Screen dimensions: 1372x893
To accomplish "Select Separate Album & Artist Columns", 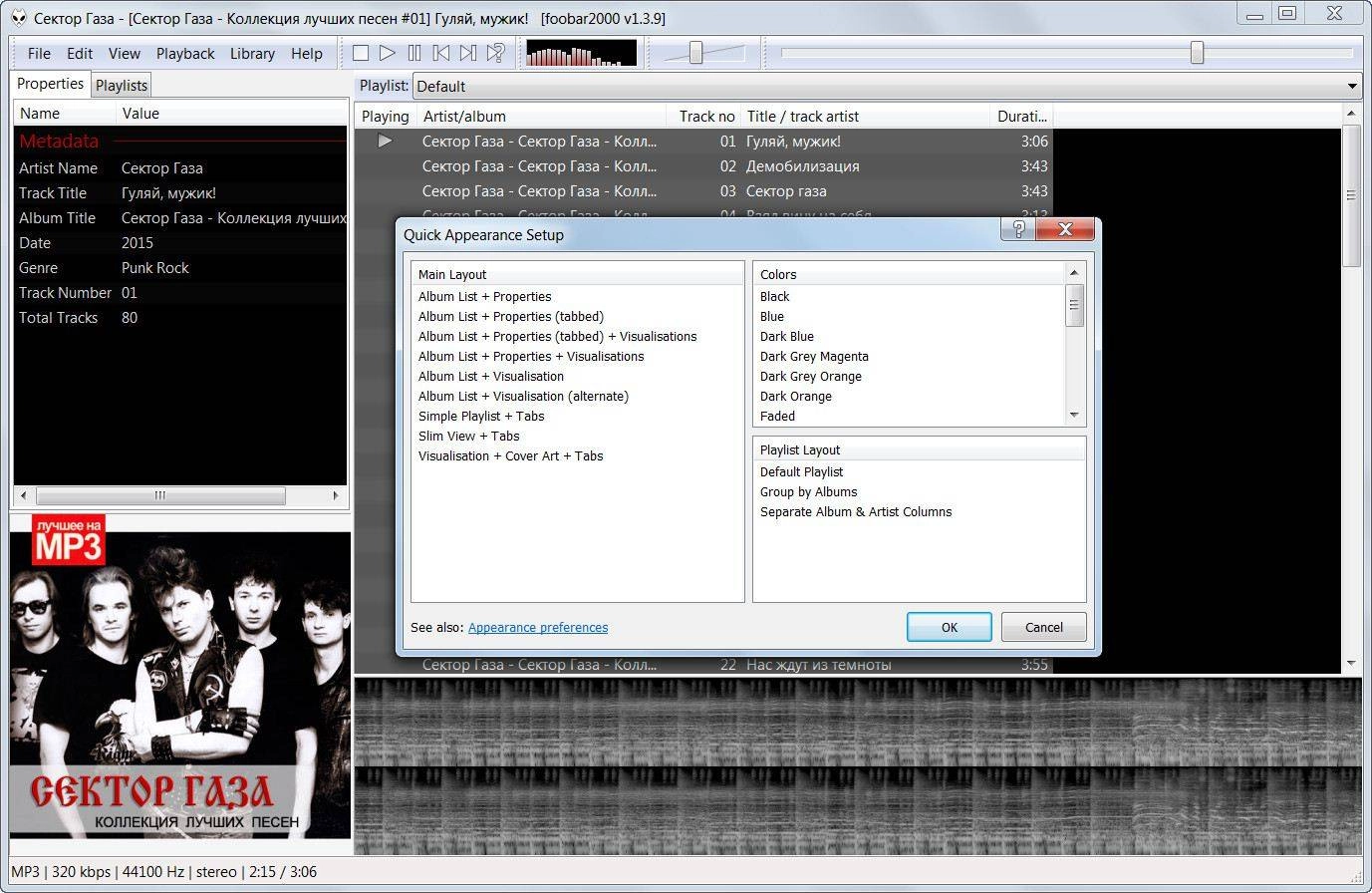I will click(856, 511).
